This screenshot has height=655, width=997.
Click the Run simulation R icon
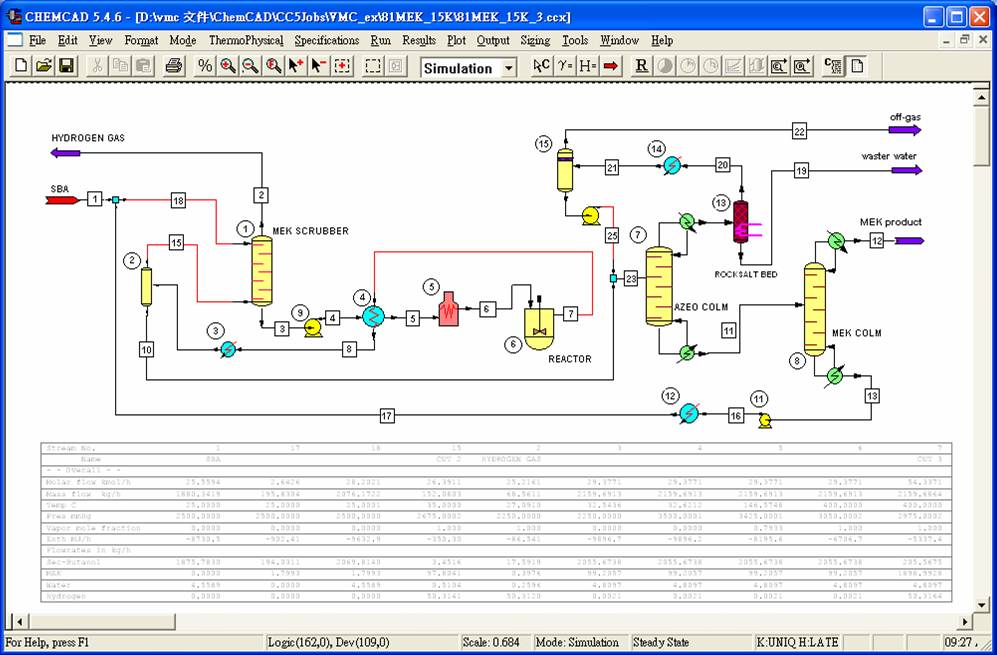pos(642,66)
